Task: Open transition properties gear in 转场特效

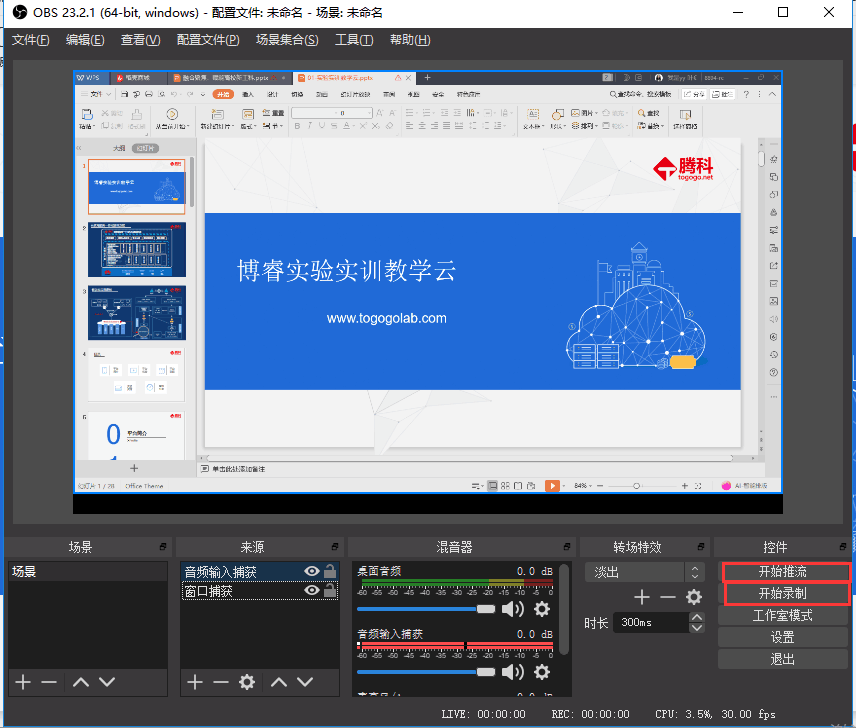Action: tap(694, 597)
